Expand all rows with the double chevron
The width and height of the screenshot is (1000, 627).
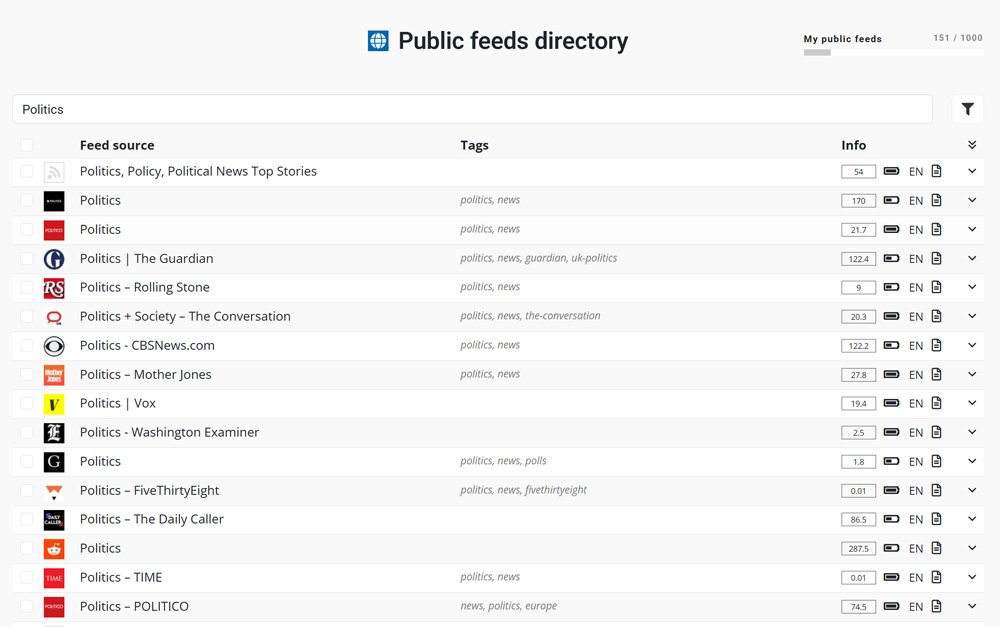click(972, 145)
